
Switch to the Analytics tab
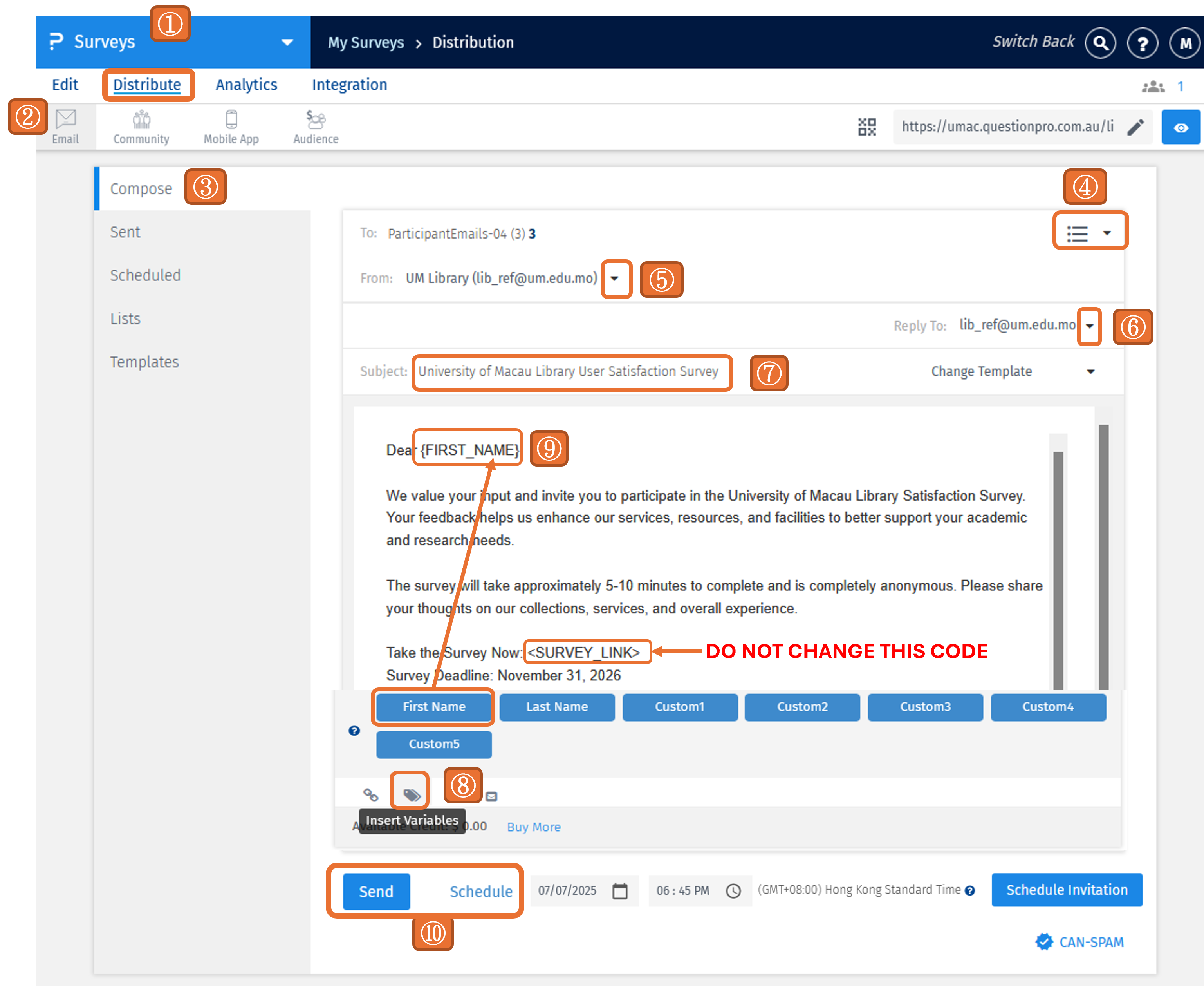coord(246,85)
